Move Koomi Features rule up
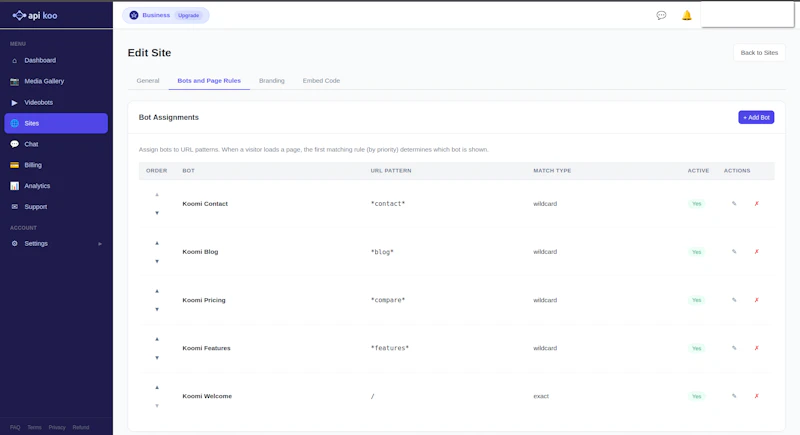Image resolution: width=800 pixels, height=435 pixels. pyautogui.click(x=157, y=339)
